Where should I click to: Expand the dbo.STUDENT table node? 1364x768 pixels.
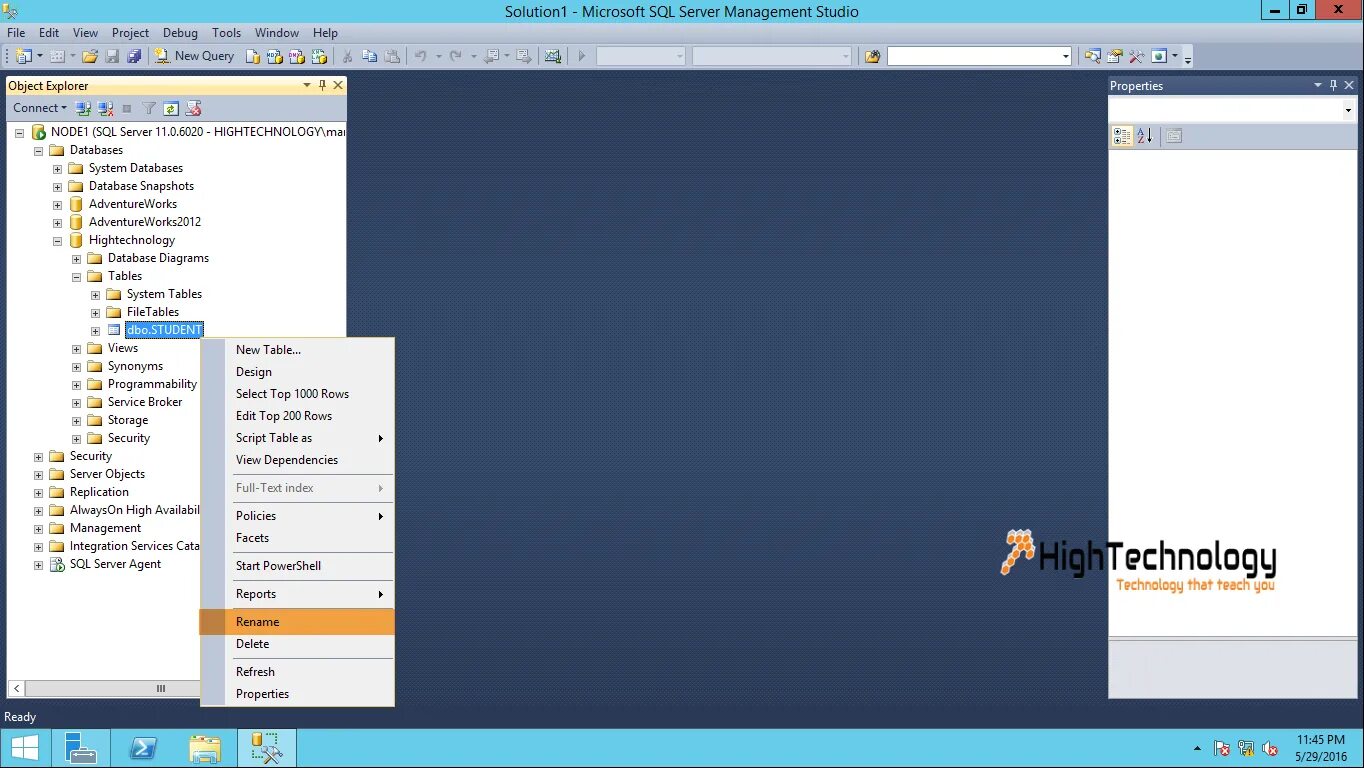point(95,330)
